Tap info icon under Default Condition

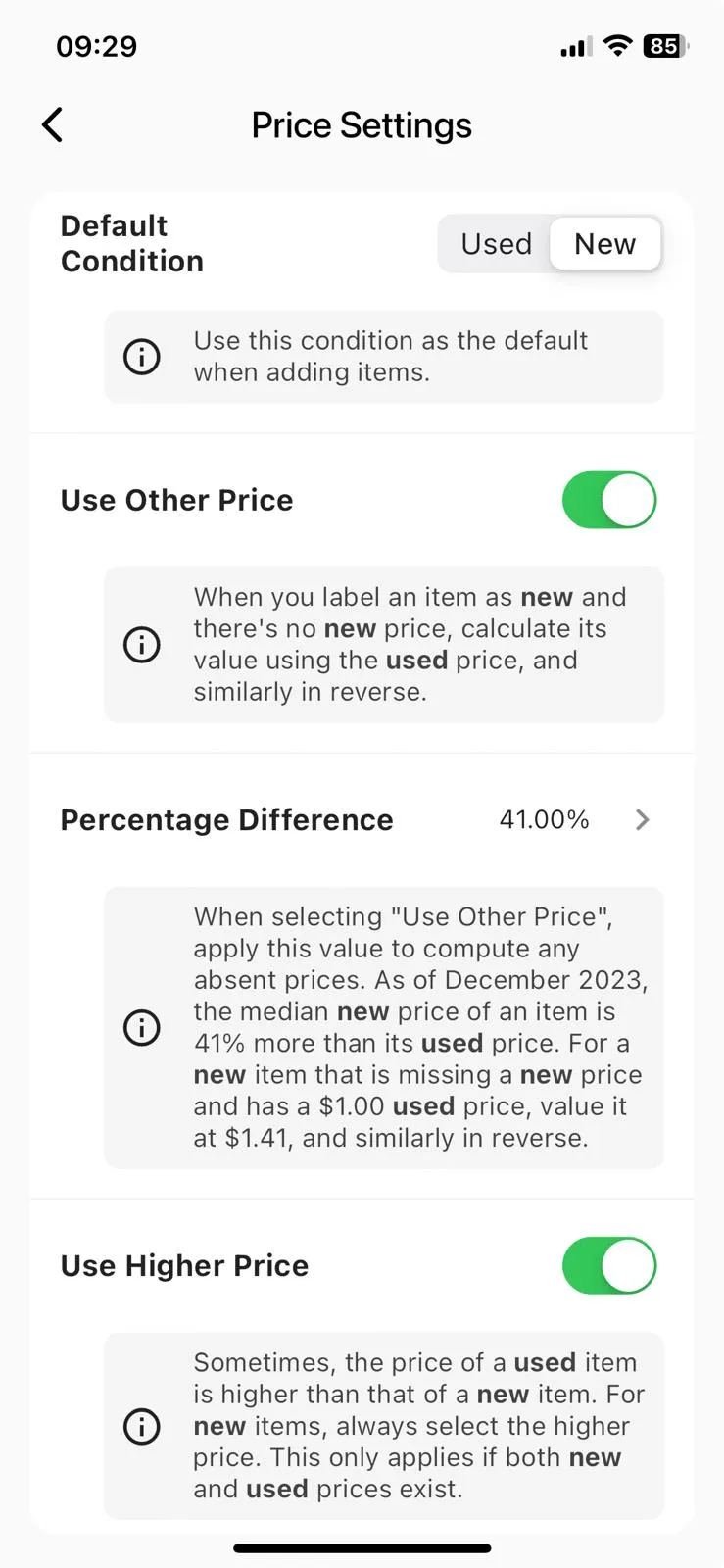pos(142,357)
